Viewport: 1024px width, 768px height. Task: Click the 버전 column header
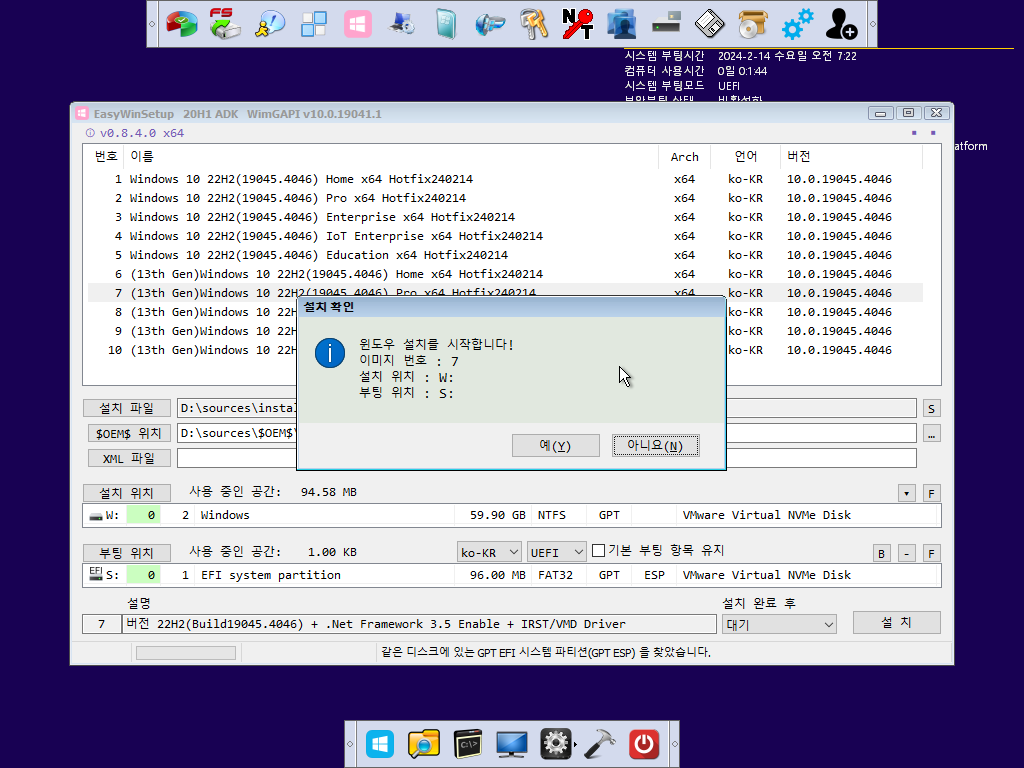(x=851, y=156)
